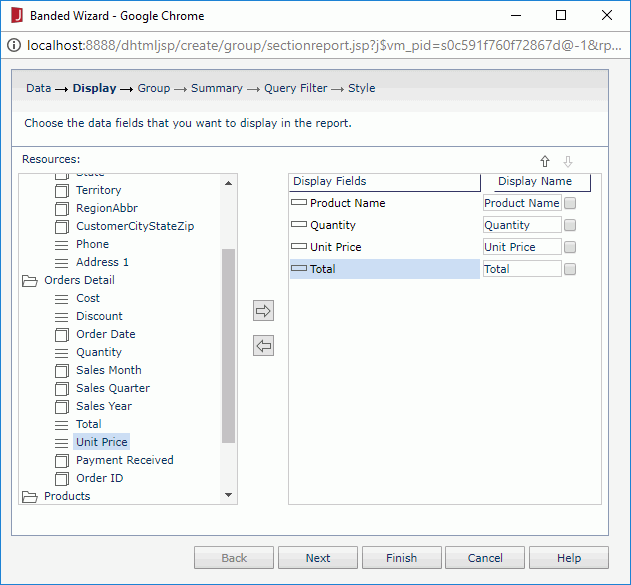Open the Help button

[569, 558]
